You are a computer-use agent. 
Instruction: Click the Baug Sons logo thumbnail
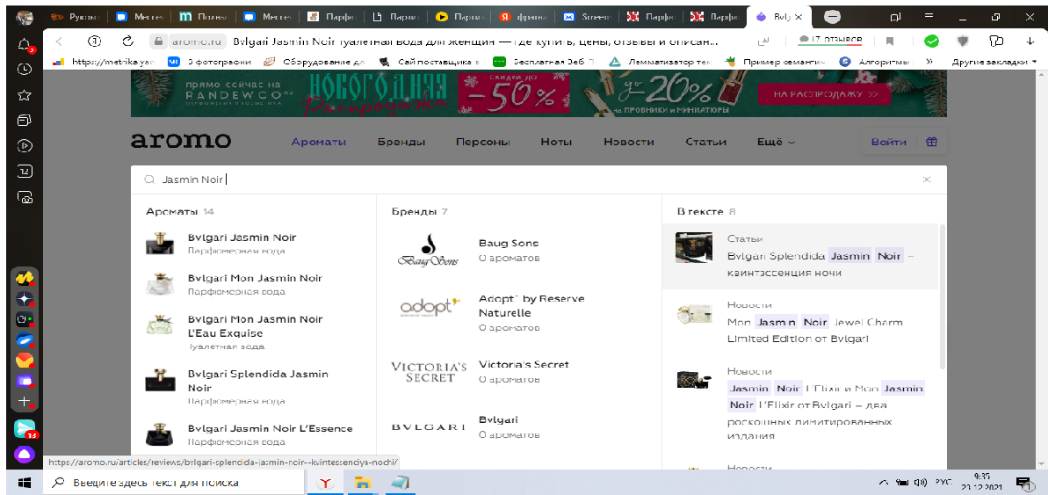(428, 250)
